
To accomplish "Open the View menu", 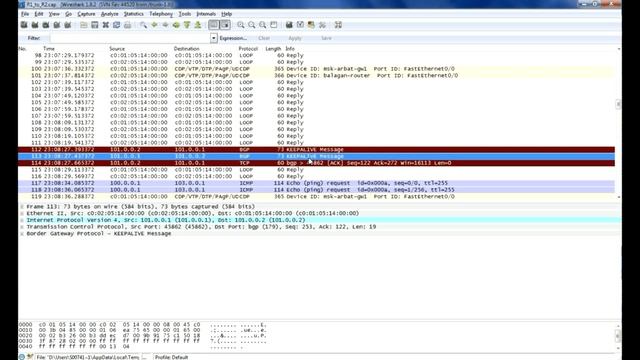I will click(54, 14).
